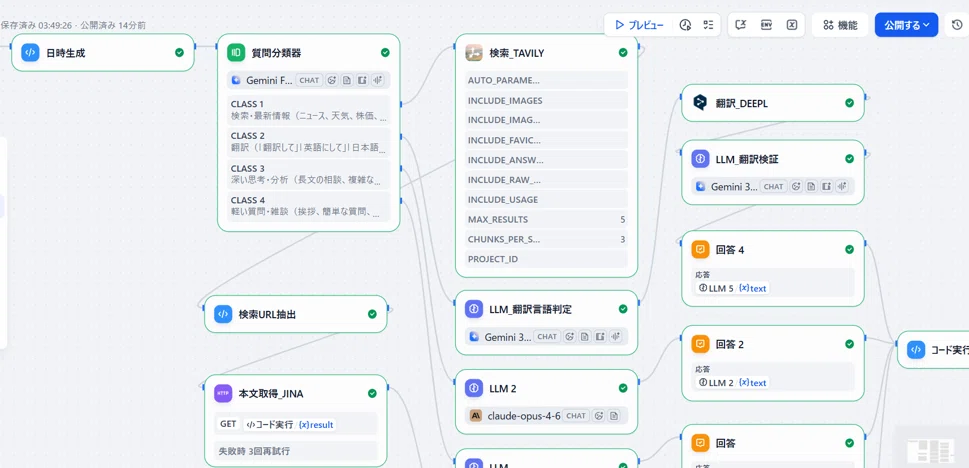Expand the 公開する publish dropdown
Viewport: 969px width, 468px height.
pyautogui.click(x=906, y=25)
